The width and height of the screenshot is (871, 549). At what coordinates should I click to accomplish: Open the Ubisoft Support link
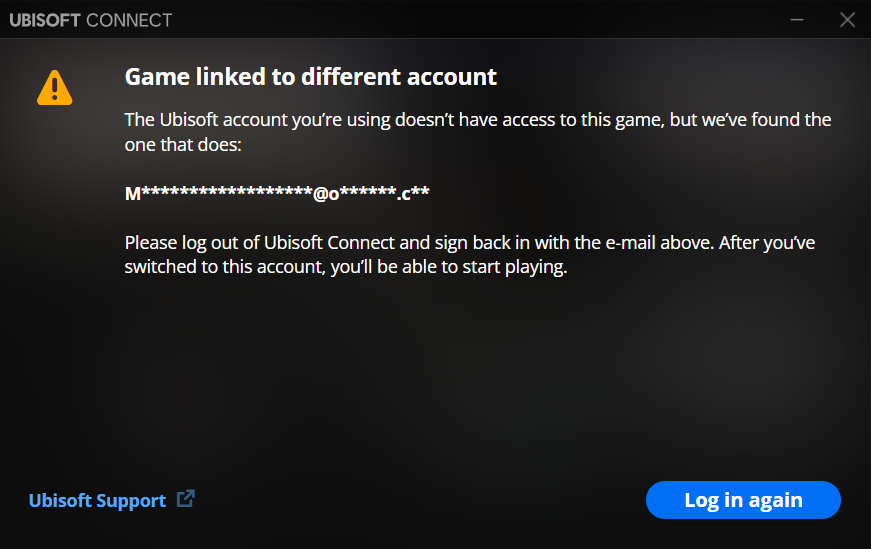[97, 501]
